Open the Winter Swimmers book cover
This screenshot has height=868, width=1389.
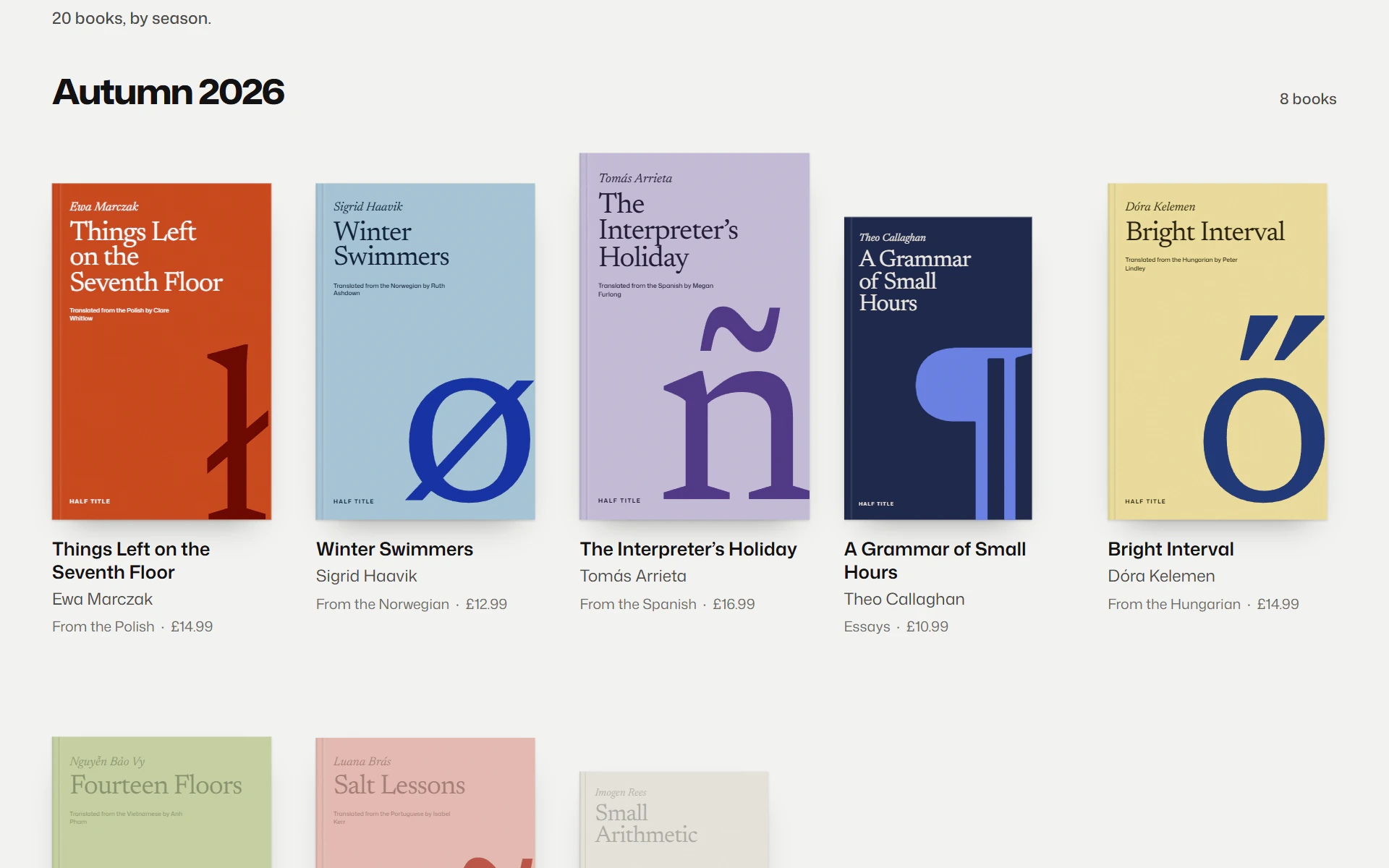425,352
